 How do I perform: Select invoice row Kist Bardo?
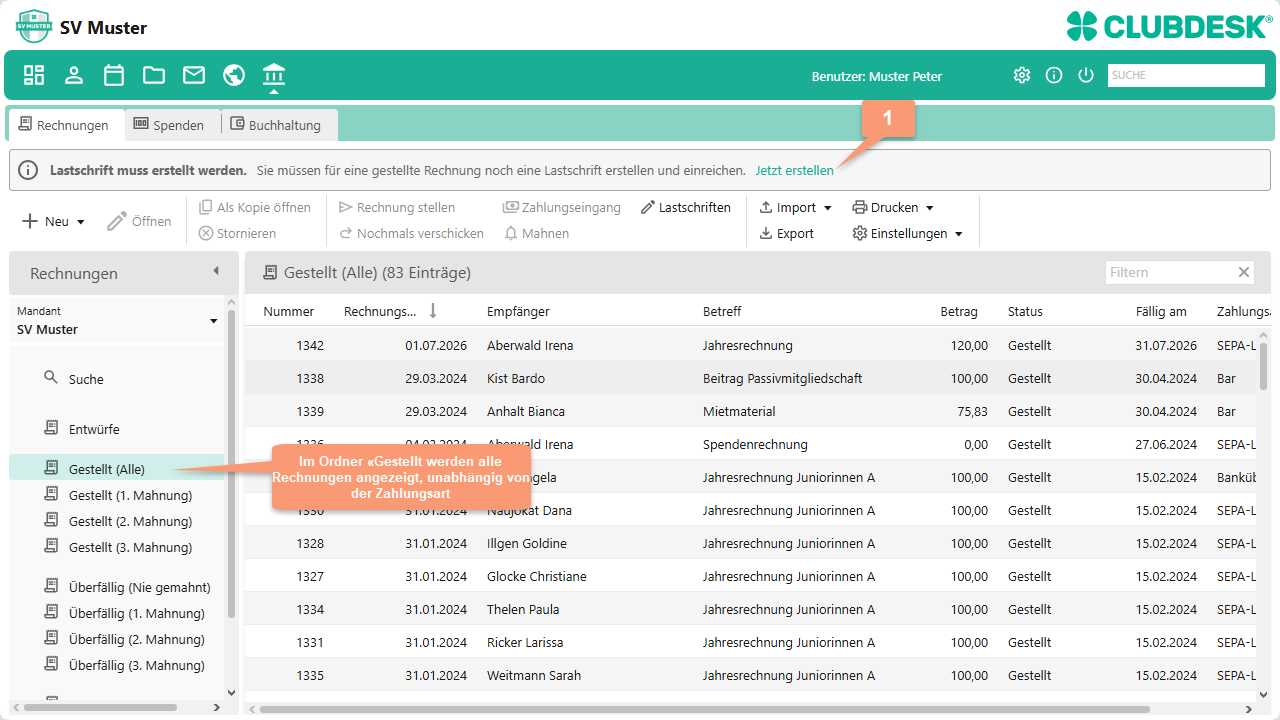point(751,378)
